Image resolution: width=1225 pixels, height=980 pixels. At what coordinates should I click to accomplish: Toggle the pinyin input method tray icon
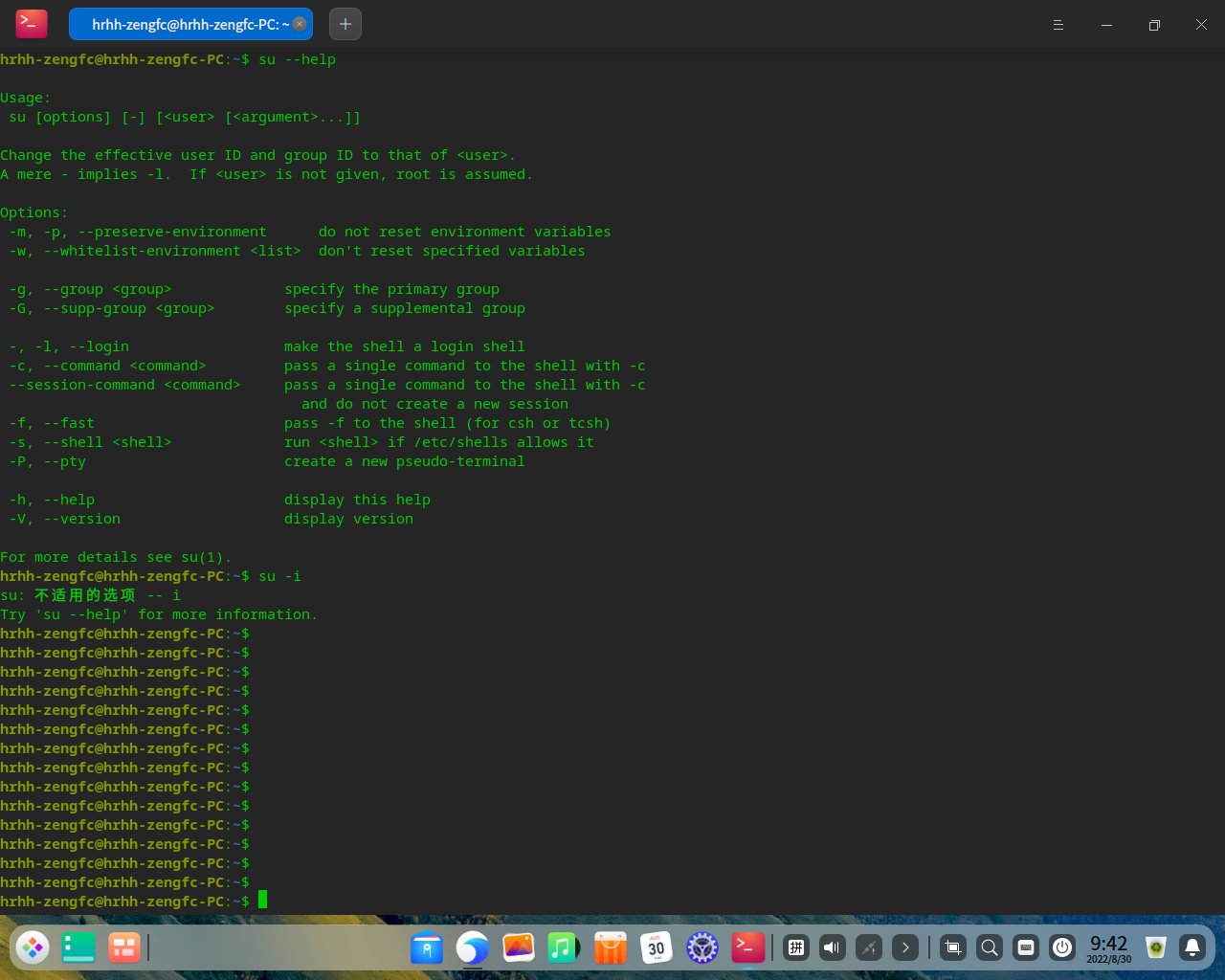click(x=795, y=947)
